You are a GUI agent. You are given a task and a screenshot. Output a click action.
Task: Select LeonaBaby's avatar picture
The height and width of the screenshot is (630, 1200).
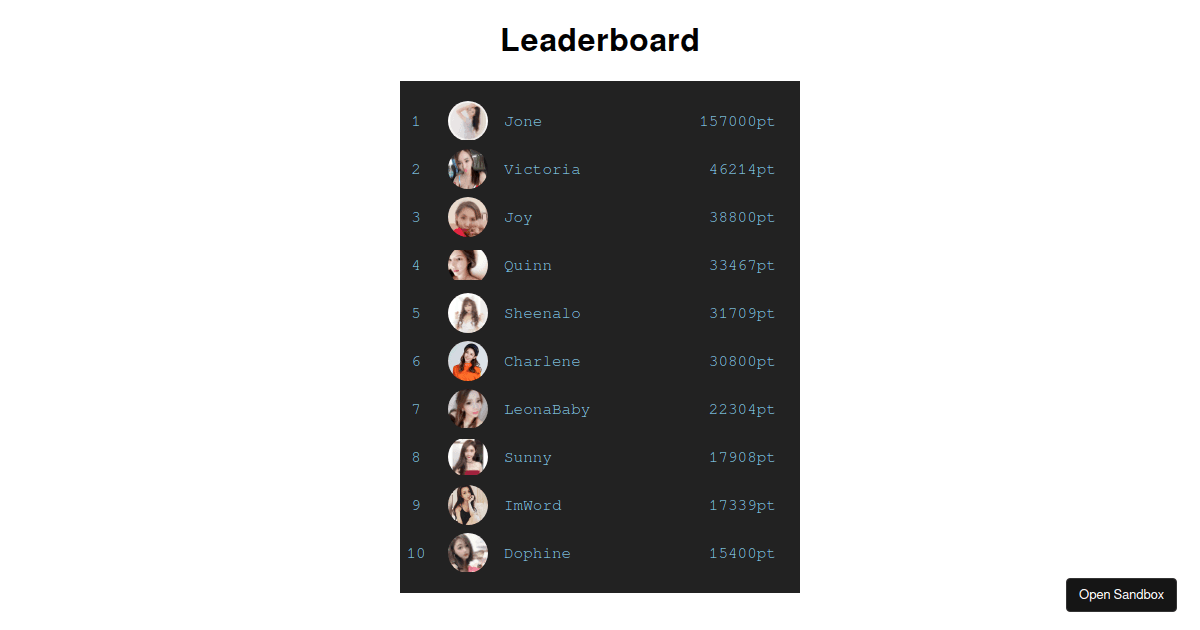pos(468,409)
